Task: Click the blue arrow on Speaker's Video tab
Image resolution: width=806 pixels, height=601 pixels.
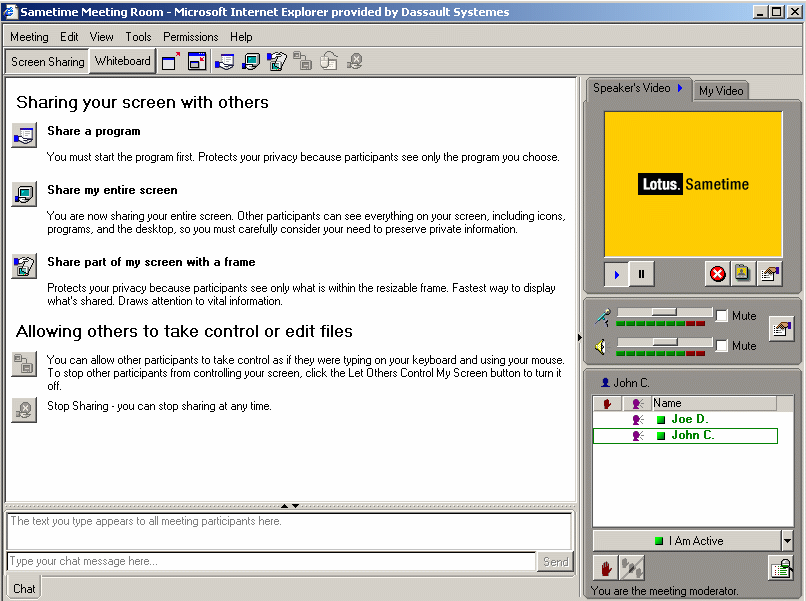Action: click(x=680, y=88)
